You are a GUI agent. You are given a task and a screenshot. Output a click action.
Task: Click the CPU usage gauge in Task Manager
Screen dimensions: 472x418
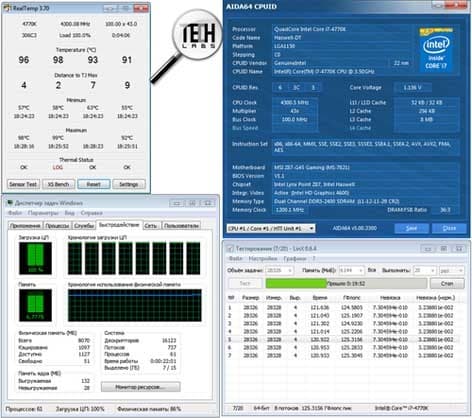tap(35, 258)
